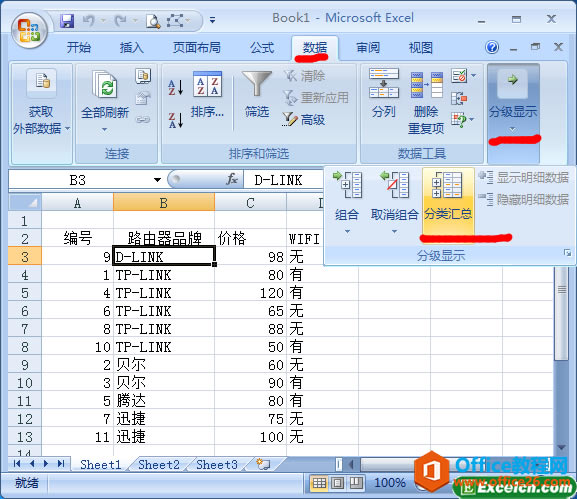
Task: Open What-If Analysis icon
Action: click(459, 120)
